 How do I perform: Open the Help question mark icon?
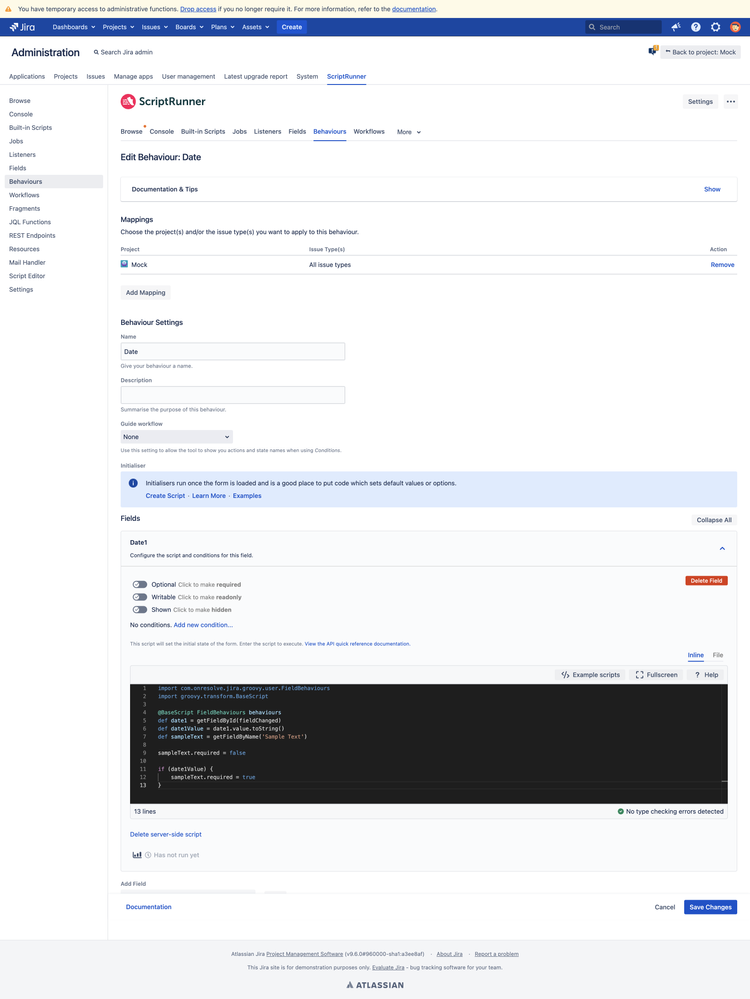click(695, 27)
